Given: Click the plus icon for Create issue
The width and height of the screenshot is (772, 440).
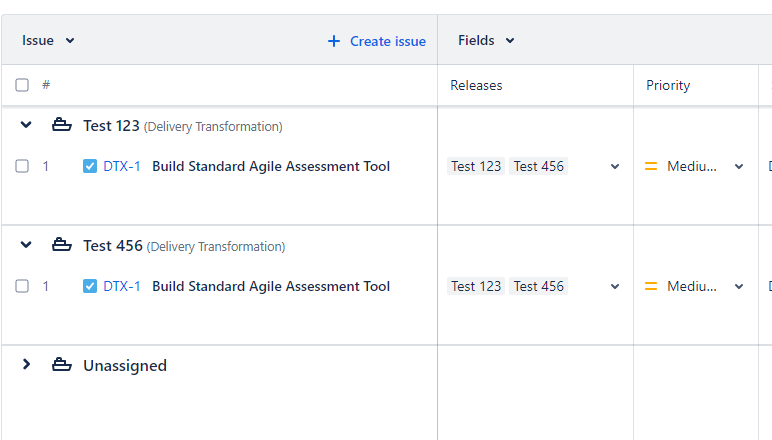Looking at the screenshot, I should (x=334, y=41).
